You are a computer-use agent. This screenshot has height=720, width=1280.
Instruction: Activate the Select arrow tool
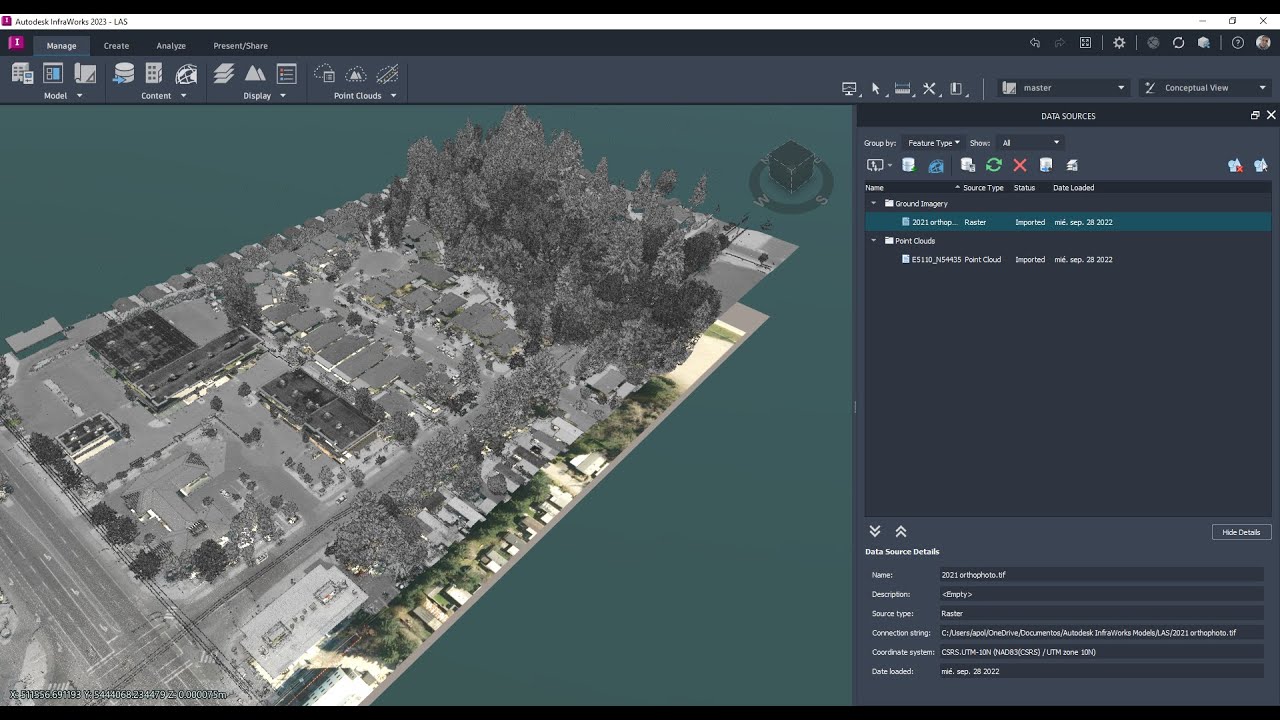pyautogui.click(x=876, y=88)
